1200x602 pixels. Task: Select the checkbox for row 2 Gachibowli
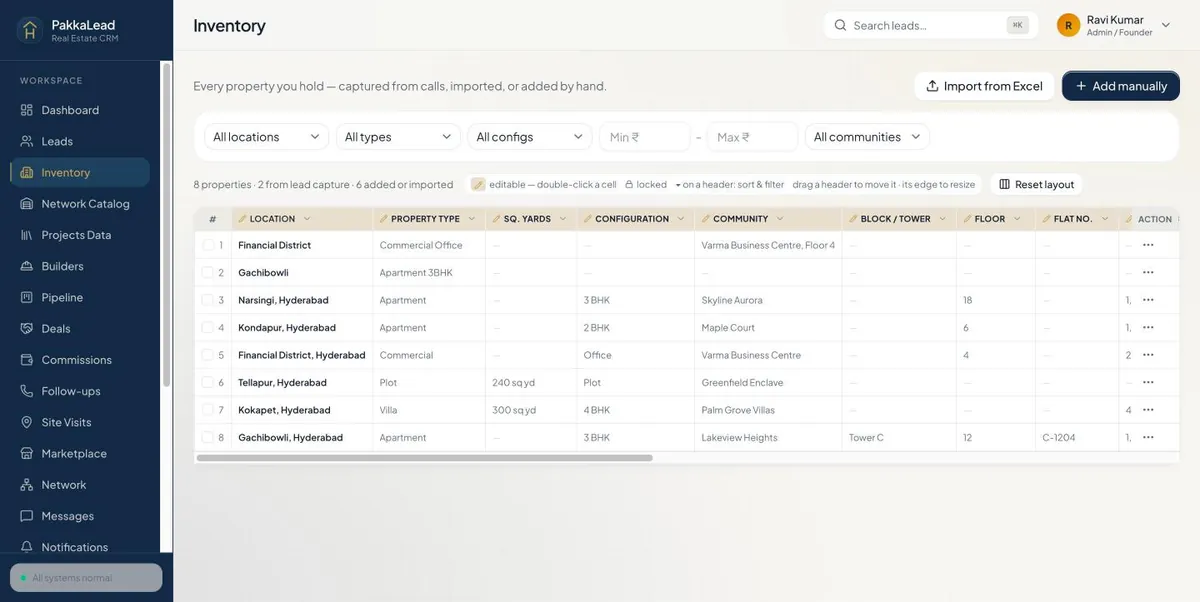click(x=208, y=272)
